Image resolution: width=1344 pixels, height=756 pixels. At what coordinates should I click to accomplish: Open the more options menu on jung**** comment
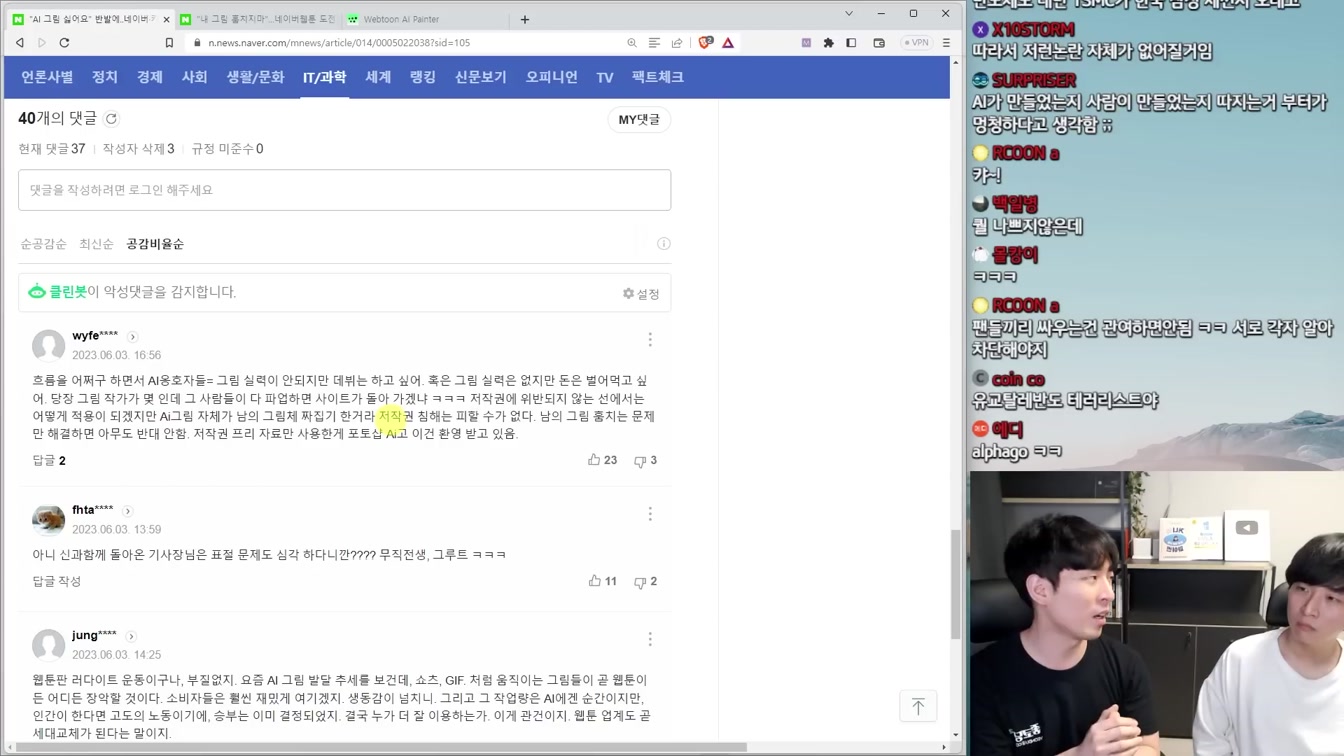click(x=650, y=639)
